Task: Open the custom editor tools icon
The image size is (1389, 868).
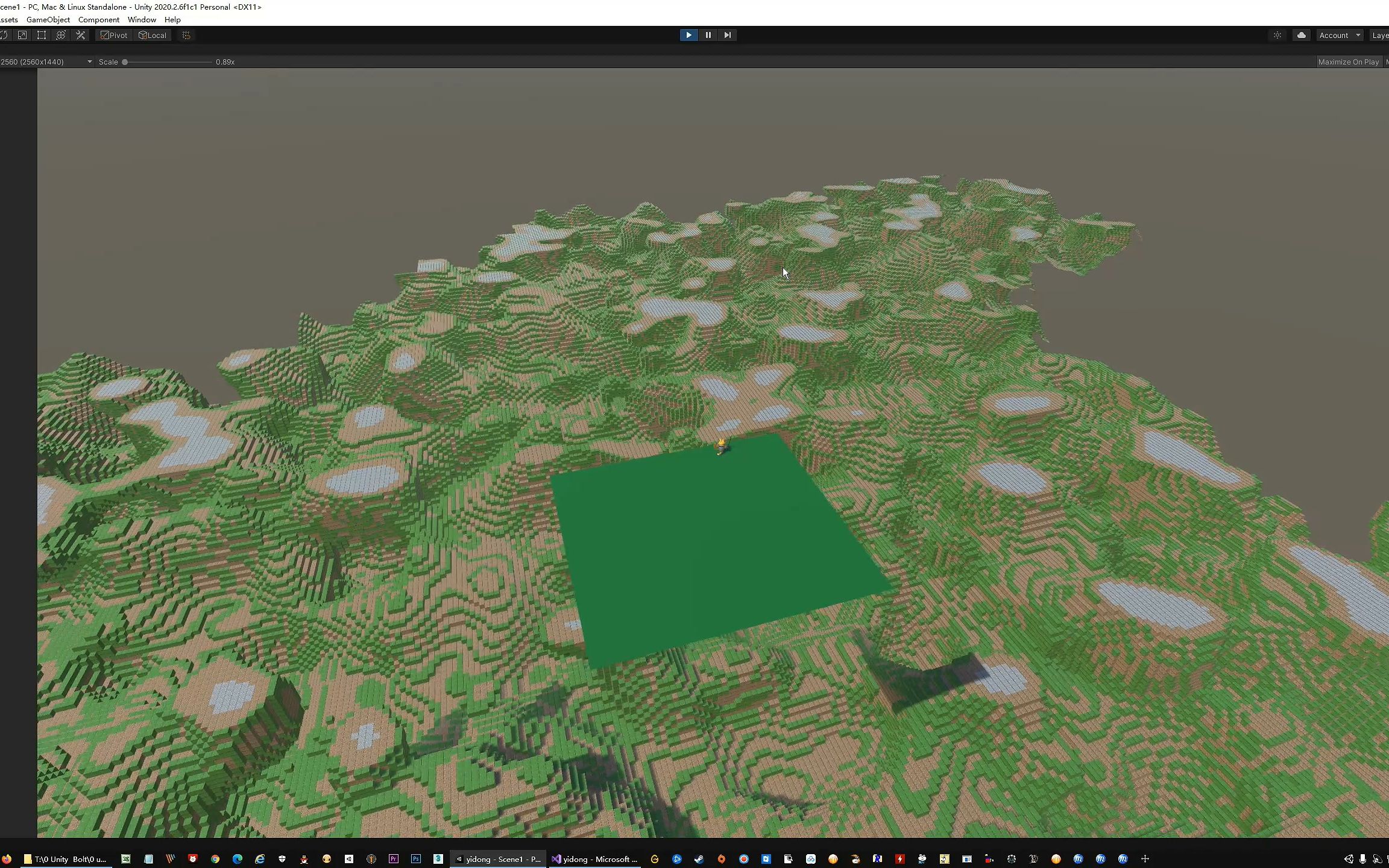Action: pos(80,35)
